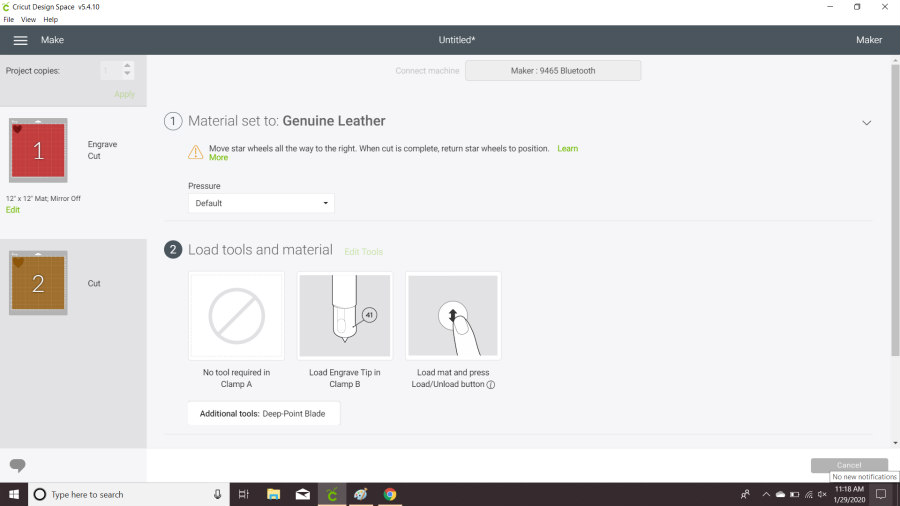Open the File menu
The width and height of the screenshot is (900, 506).
9,19
